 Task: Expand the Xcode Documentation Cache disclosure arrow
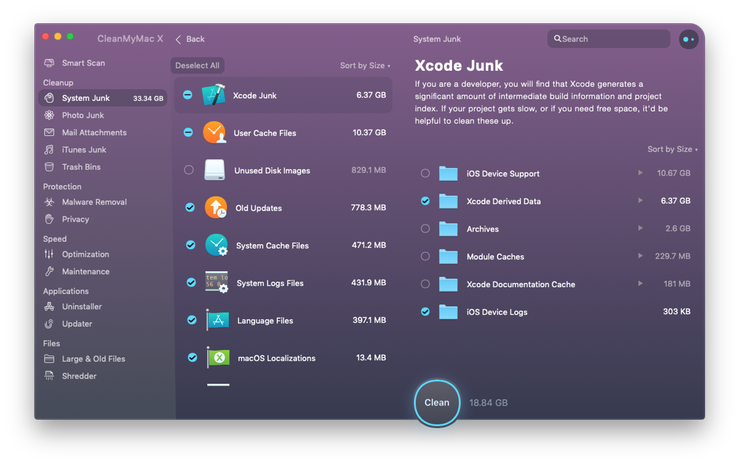click(640, 283)
